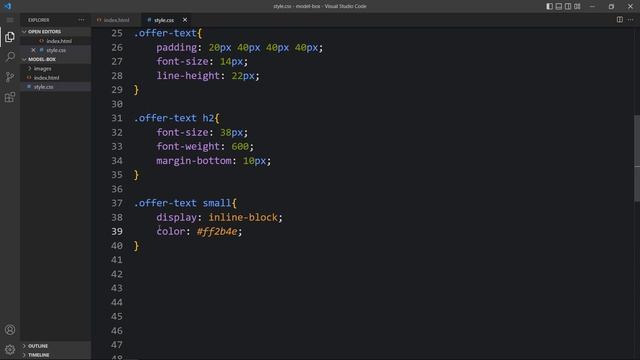
Task: Collapse the MODEL-BOX folder section
Action: point(56,59)
